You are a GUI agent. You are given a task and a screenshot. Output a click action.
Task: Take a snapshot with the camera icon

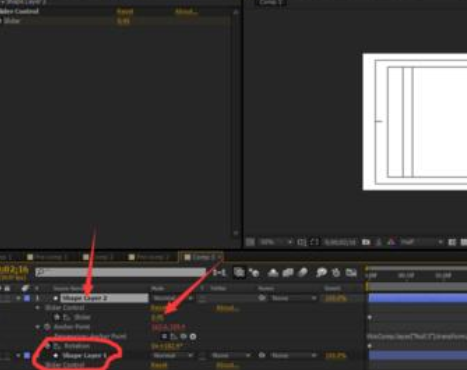click(x=366, y=242)
